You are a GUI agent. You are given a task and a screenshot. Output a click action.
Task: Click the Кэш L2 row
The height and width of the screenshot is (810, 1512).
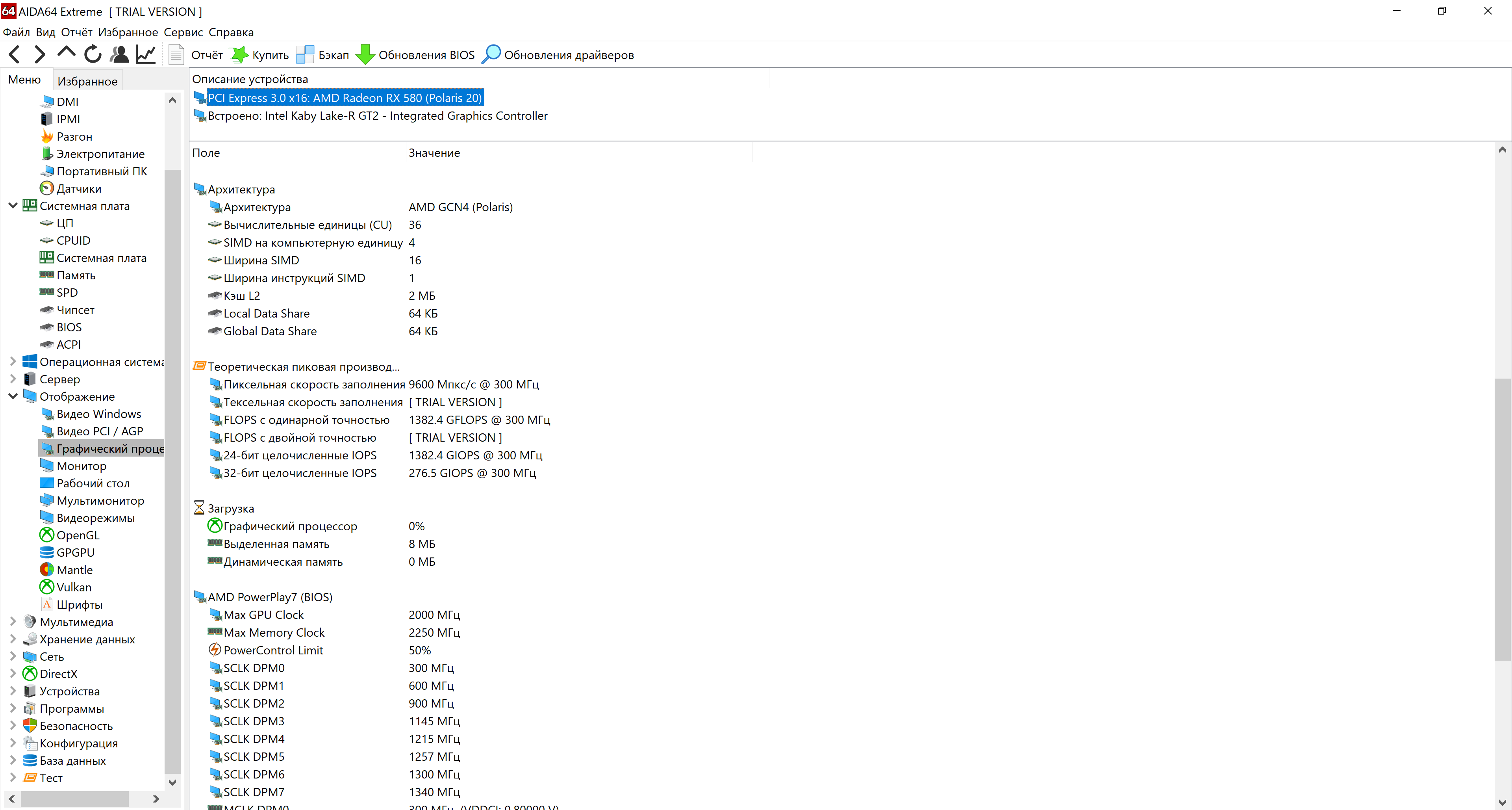[322, 295]
